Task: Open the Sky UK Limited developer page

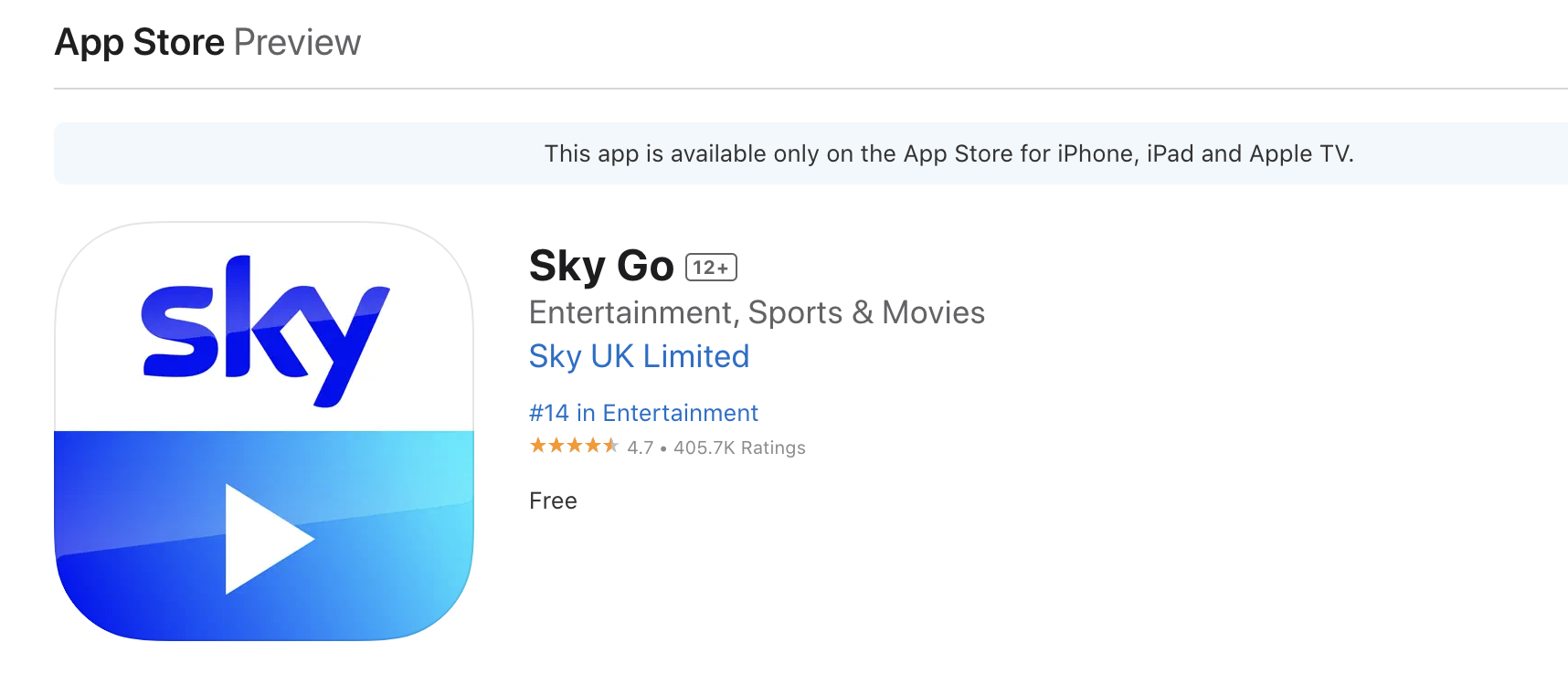Action: 639,356
